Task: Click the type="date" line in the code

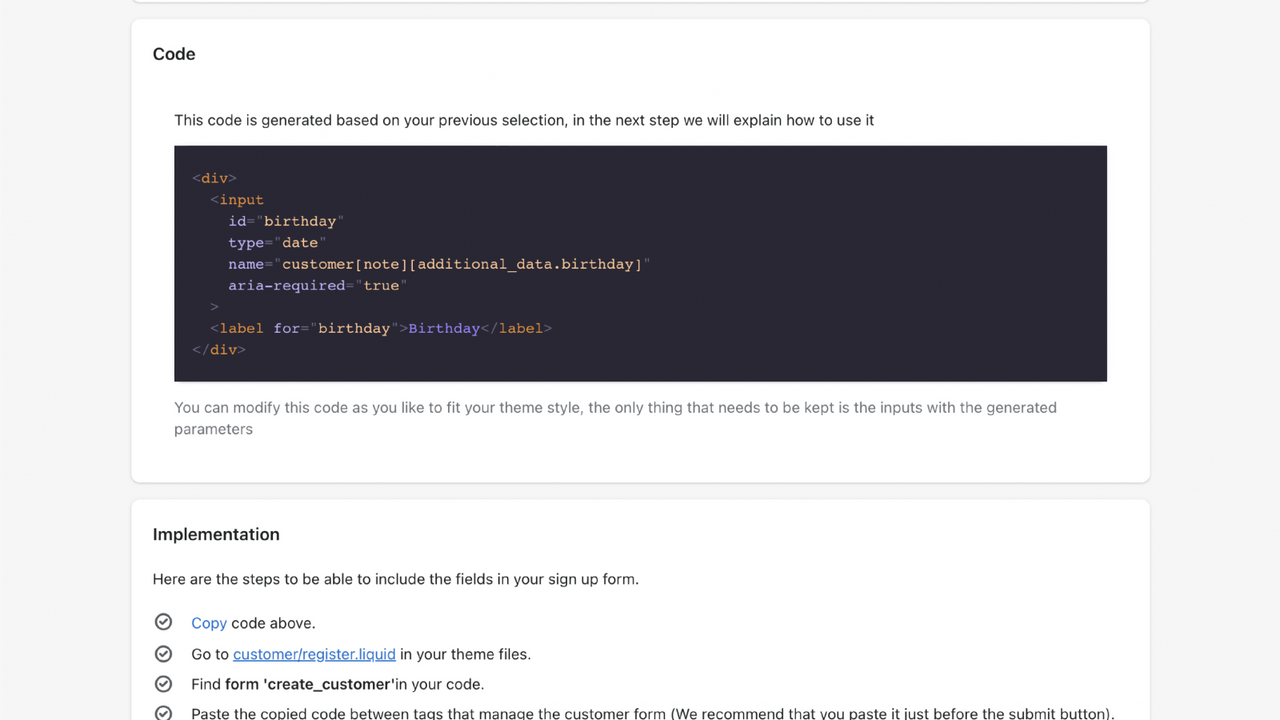Action: point(277,243)
